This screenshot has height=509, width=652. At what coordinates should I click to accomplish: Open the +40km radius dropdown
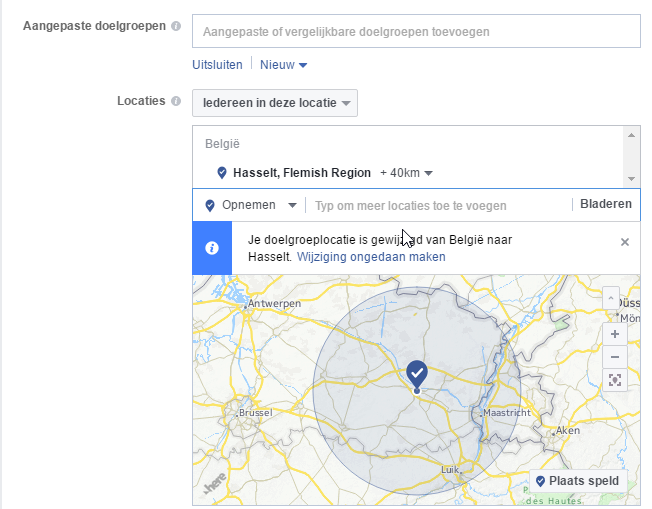tap(406, 173)
